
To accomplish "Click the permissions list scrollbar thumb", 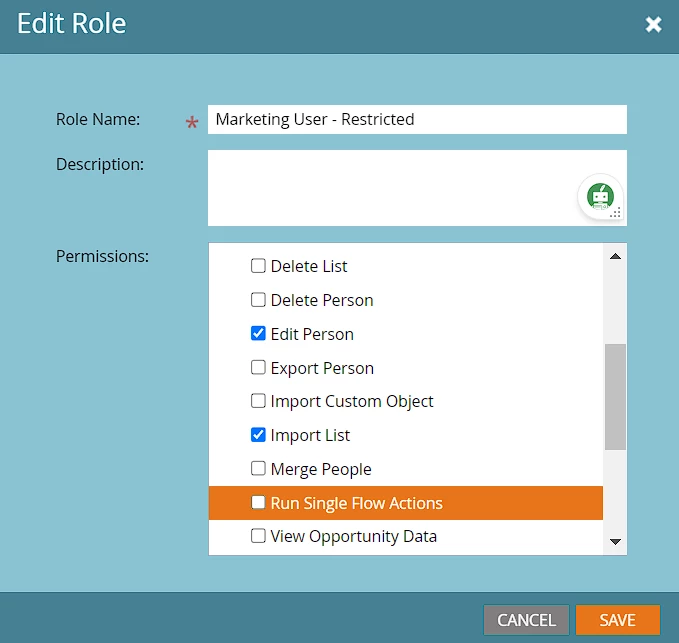I will 615,396.
